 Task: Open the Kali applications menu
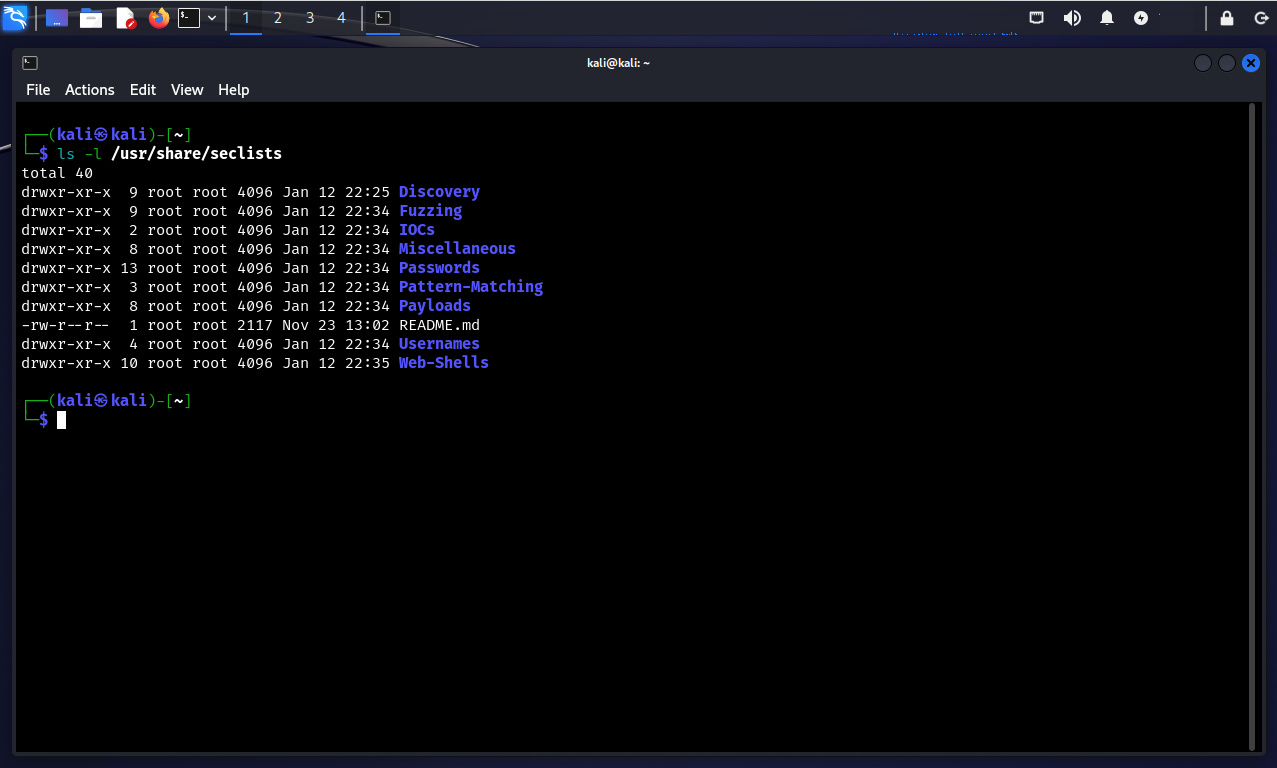15,17
